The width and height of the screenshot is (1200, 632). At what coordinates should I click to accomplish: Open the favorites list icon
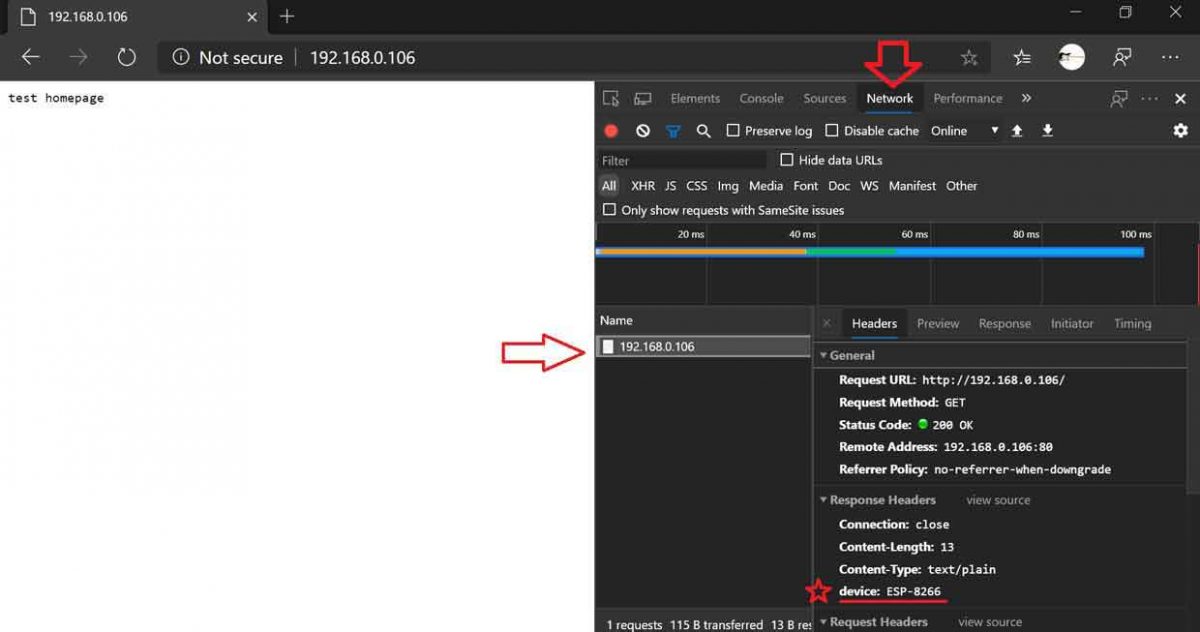(1022, 58)
